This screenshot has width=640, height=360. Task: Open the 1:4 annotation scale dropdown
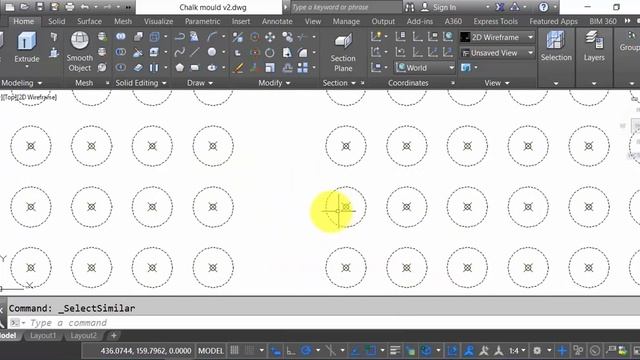click(x=517, y=350)
